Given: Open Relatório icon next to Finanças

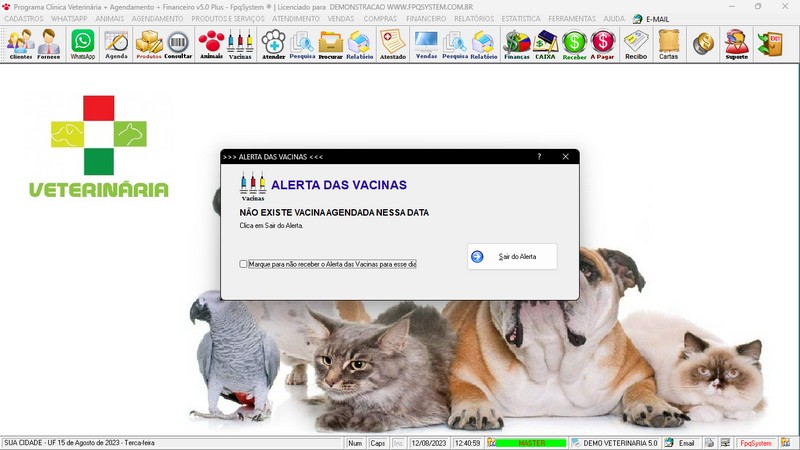Looking at the screenshot, I should point(484,44).
